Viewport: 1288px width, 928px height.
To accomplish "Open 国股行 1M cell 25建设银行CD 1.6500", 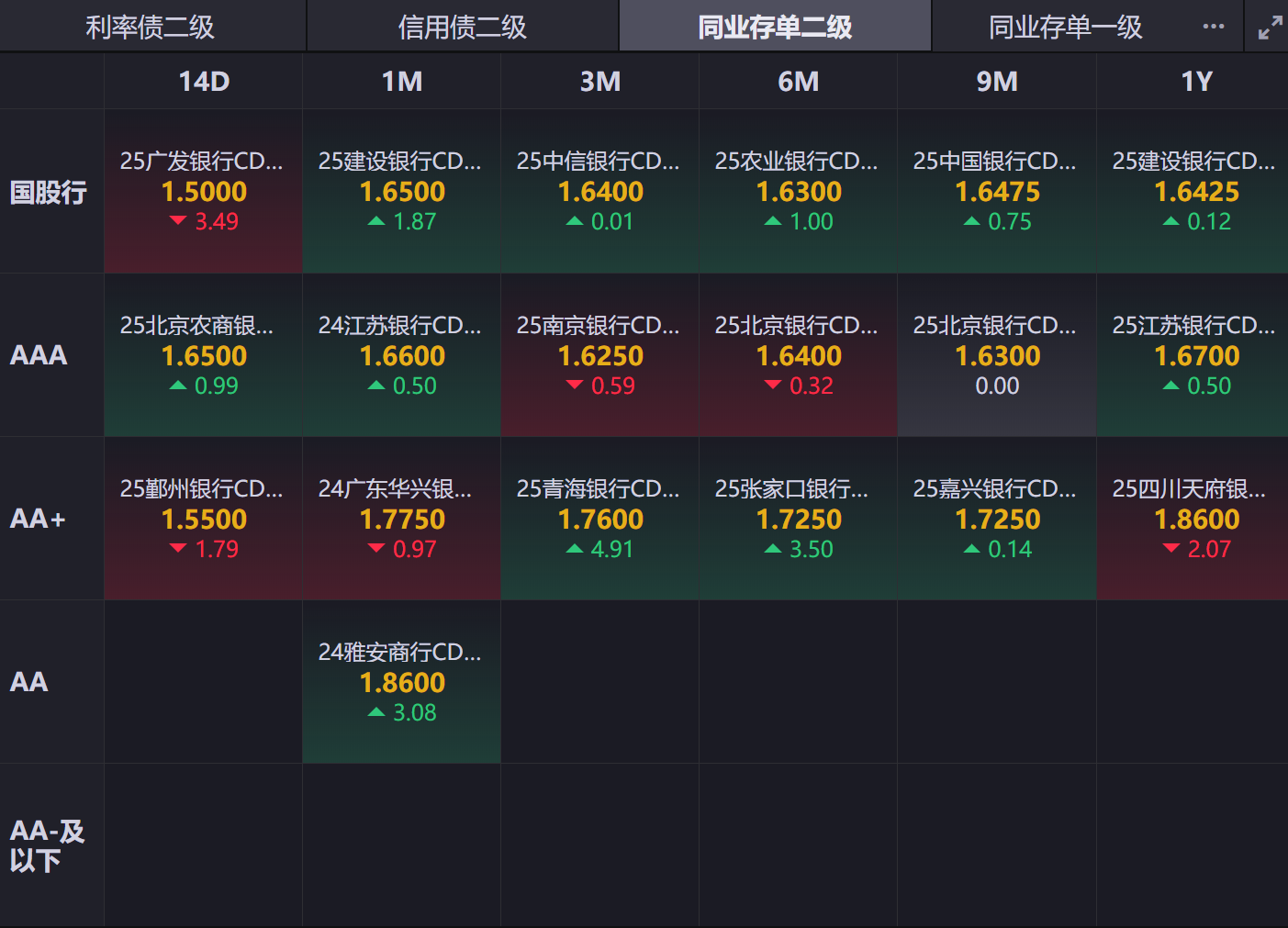I will click(402, 192).
